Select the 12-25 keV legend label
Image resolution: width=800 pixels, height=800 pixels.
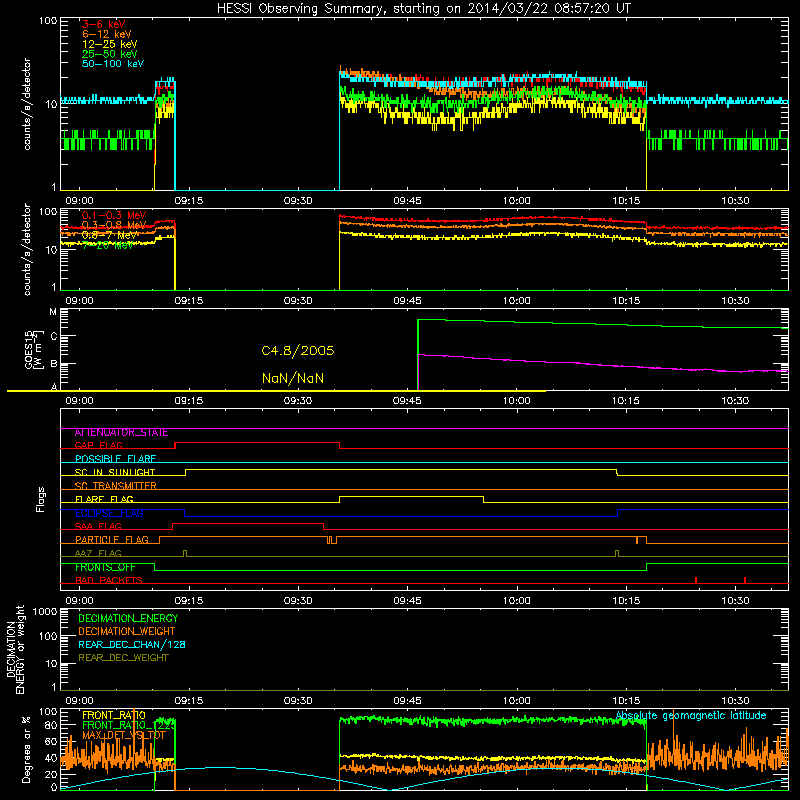pyautogui.click(x=110, y=44)
